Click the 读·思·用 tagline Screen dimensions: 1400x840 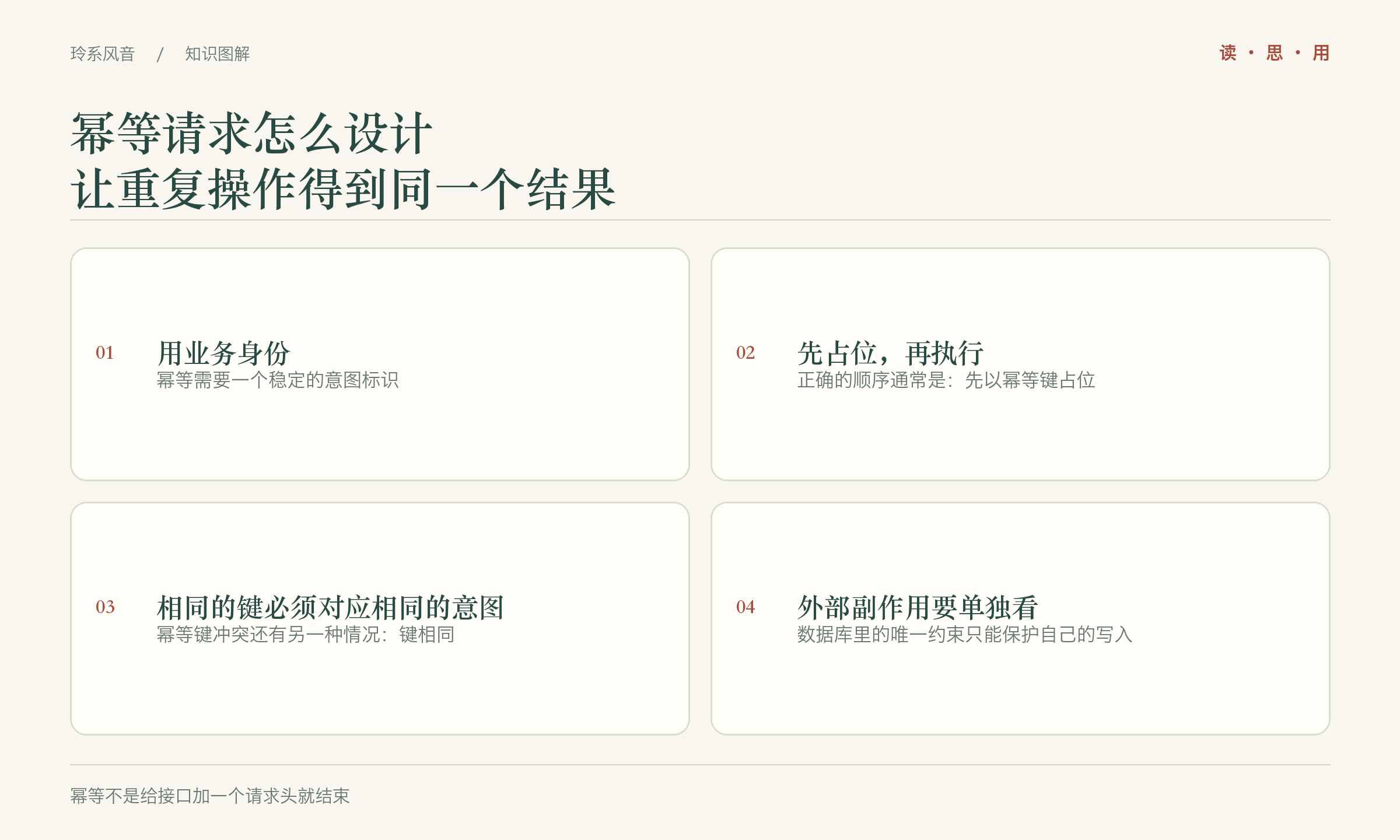(x=1275, y=53)
